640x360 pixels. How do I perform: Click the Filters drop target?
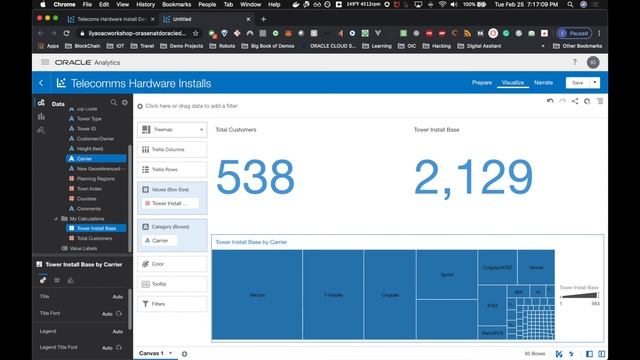[x=172, y=304]
